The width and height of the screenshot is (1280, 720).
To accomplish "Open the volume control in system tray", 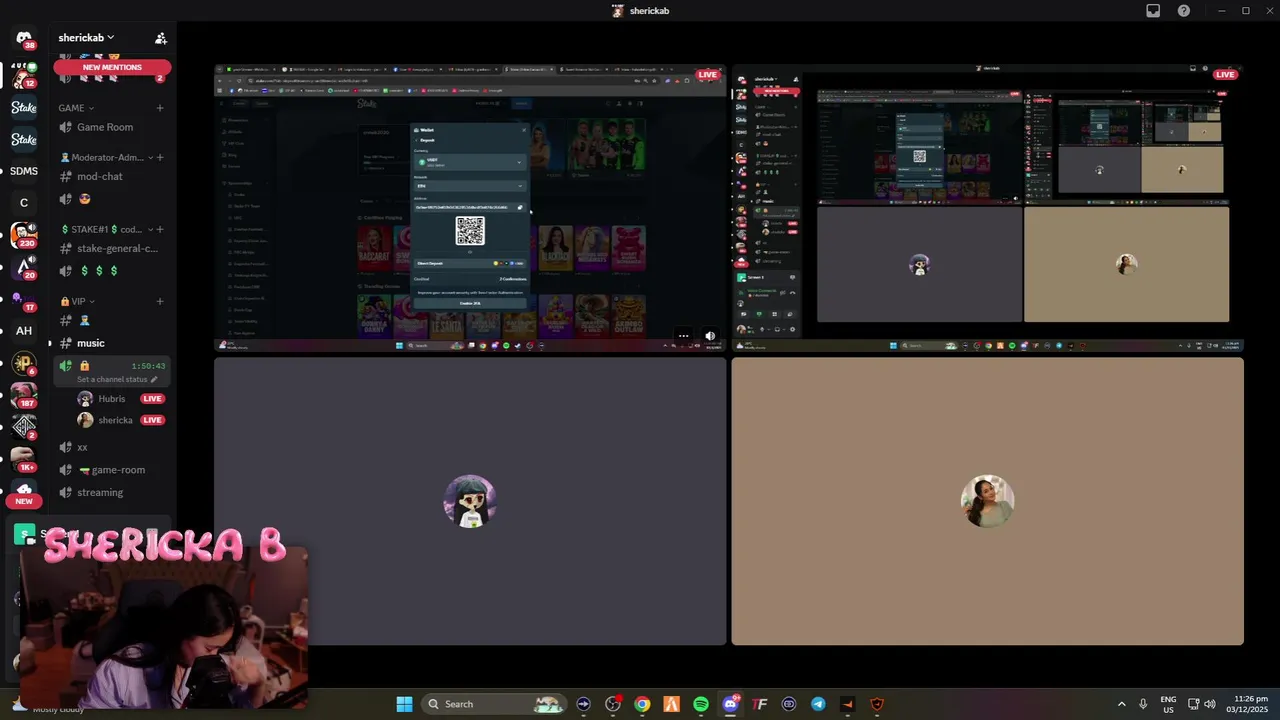I will [x=1210, y=704].
